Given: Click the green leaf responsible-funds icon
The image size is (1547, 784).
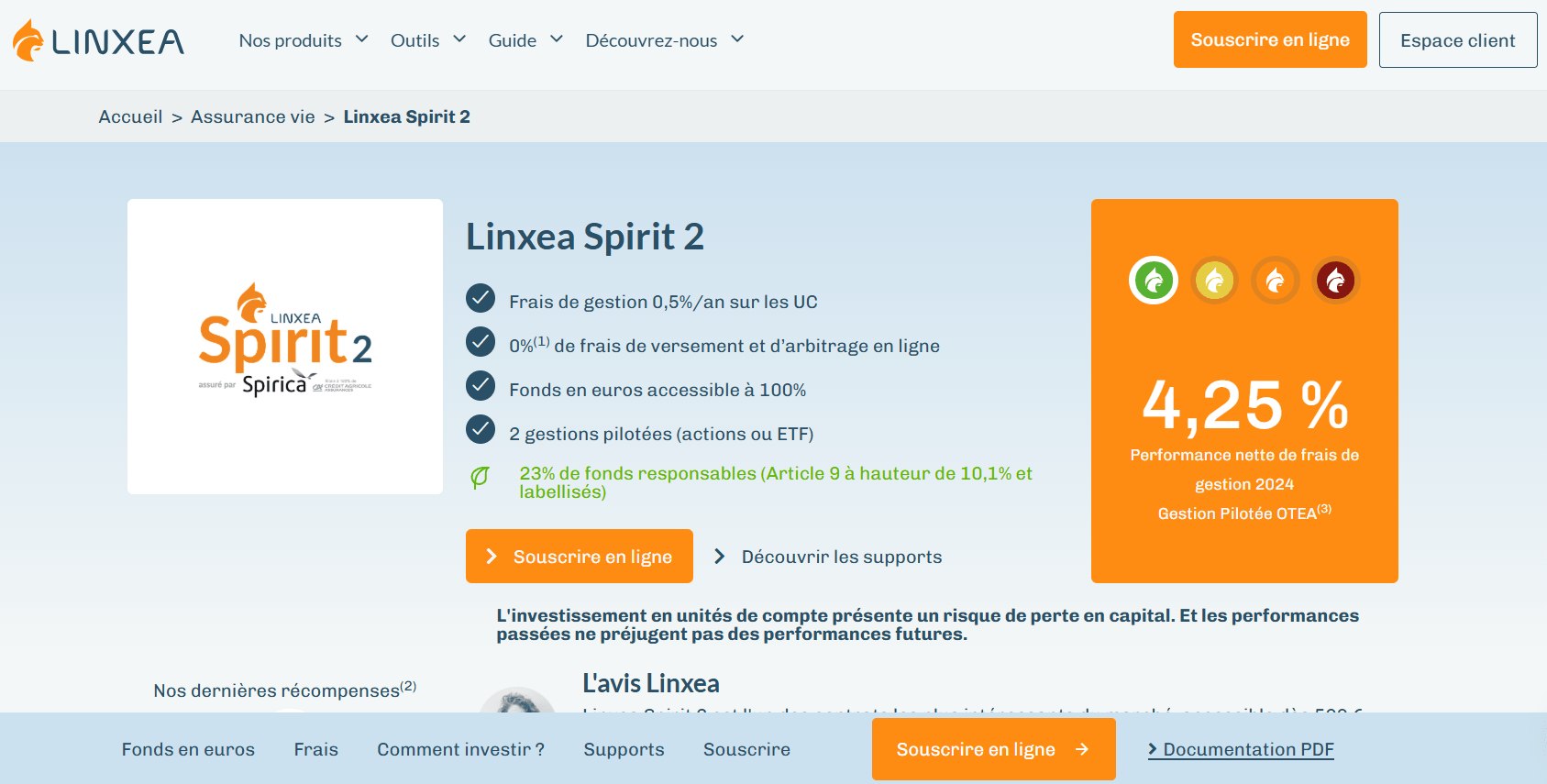Looking at the screenshot, I should pyautogui.click(x=480, y=478).
